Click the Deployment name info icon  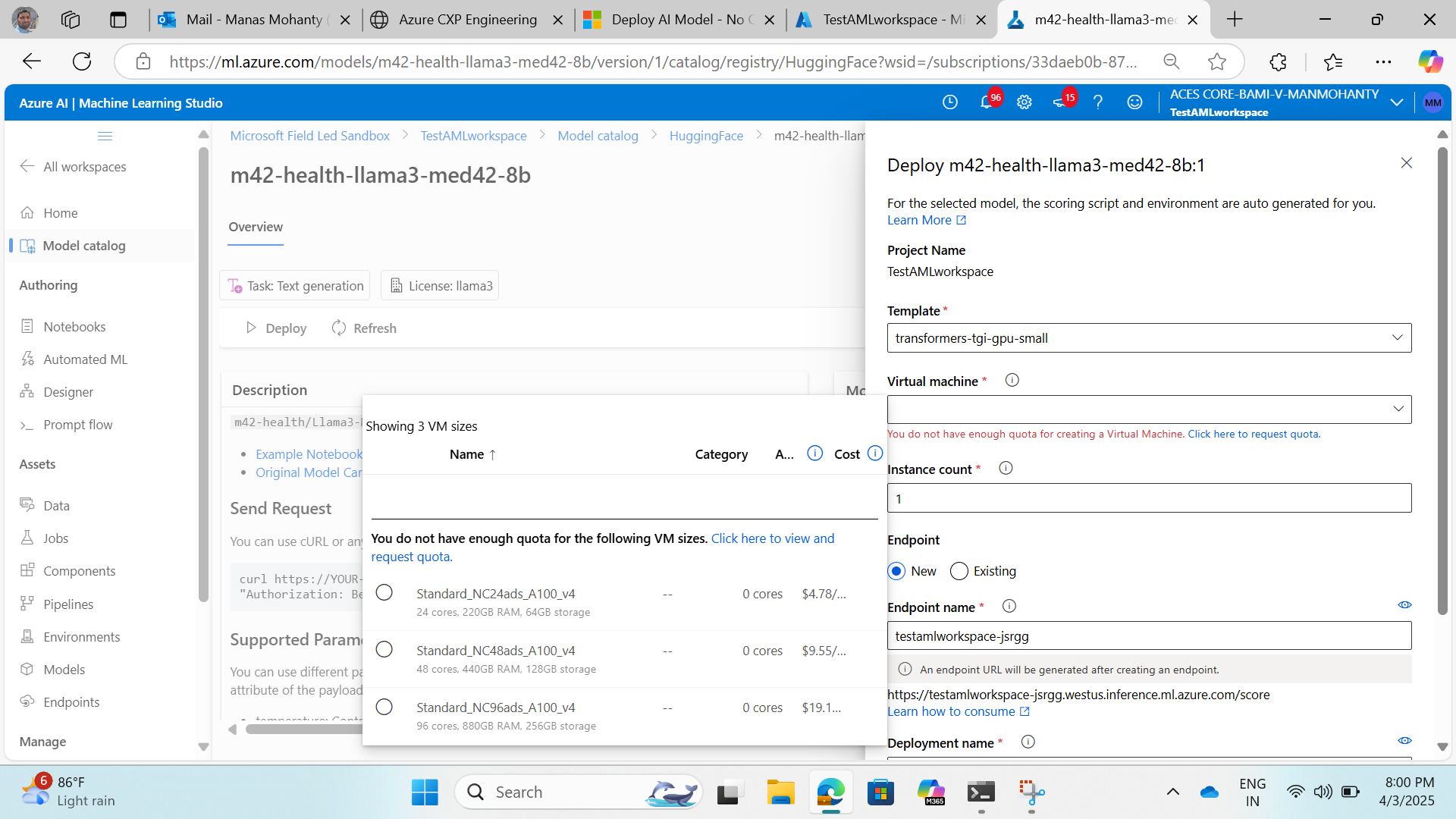coord(1028,742)
